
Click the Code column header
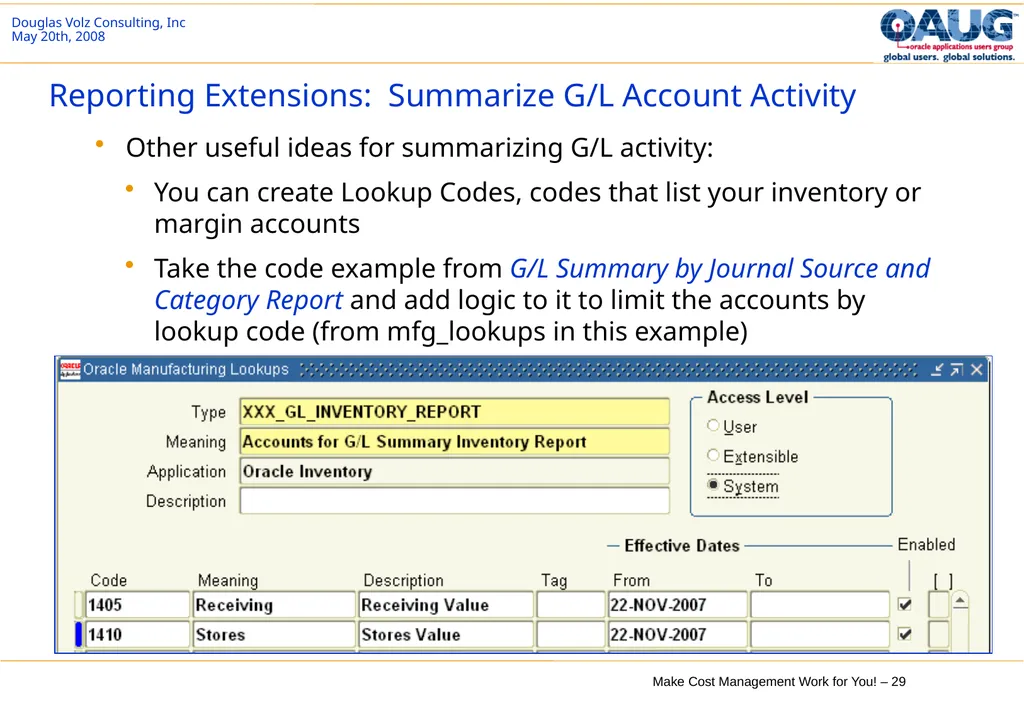(x=108, y=580)
